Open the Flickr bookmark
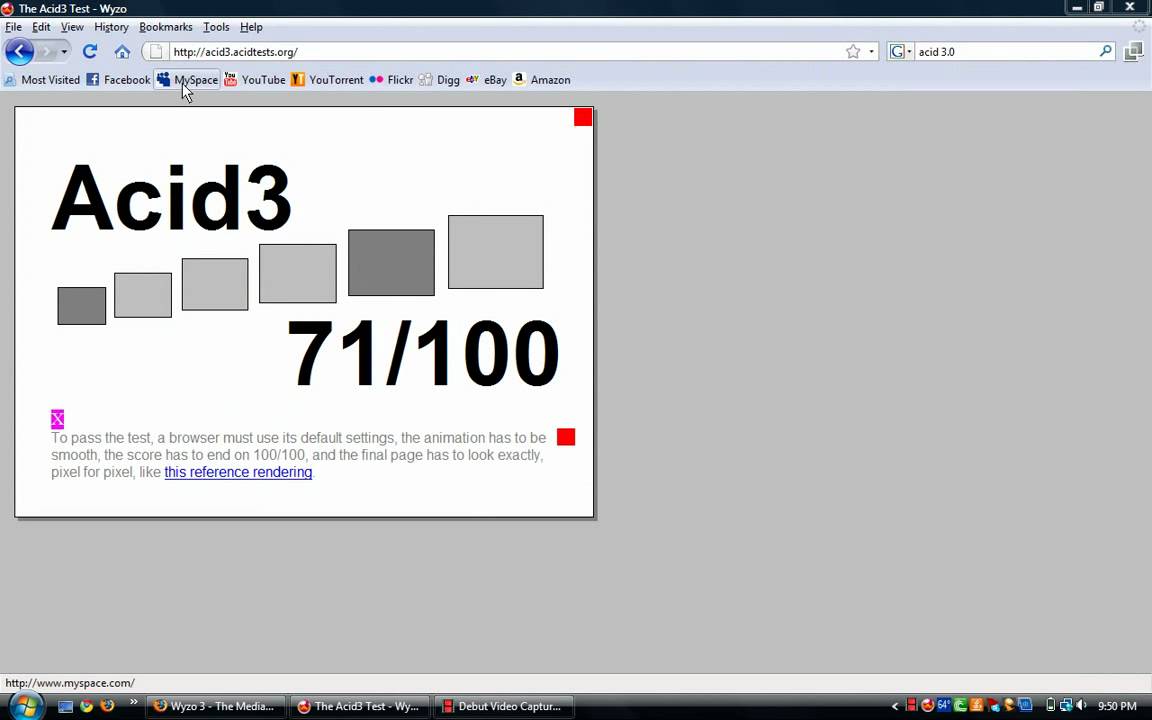The image size is (1152, 720). coord(391,80)
